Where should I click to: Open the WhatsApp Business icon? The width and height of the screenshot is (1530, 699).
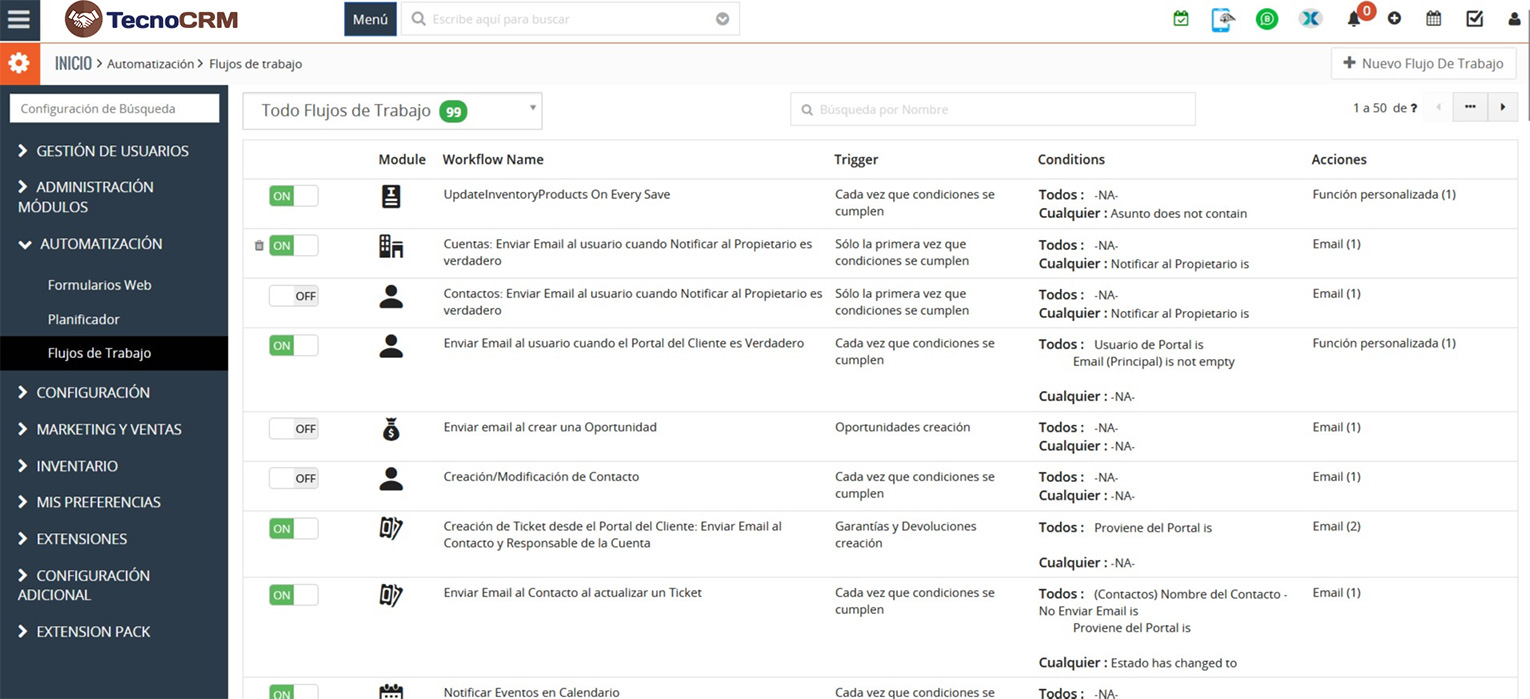[x=1267, y=19]
